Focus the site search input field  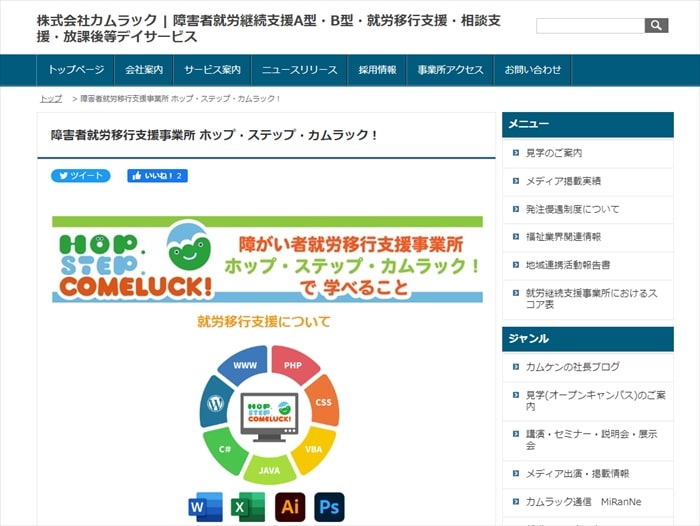[x=590, y=26]
